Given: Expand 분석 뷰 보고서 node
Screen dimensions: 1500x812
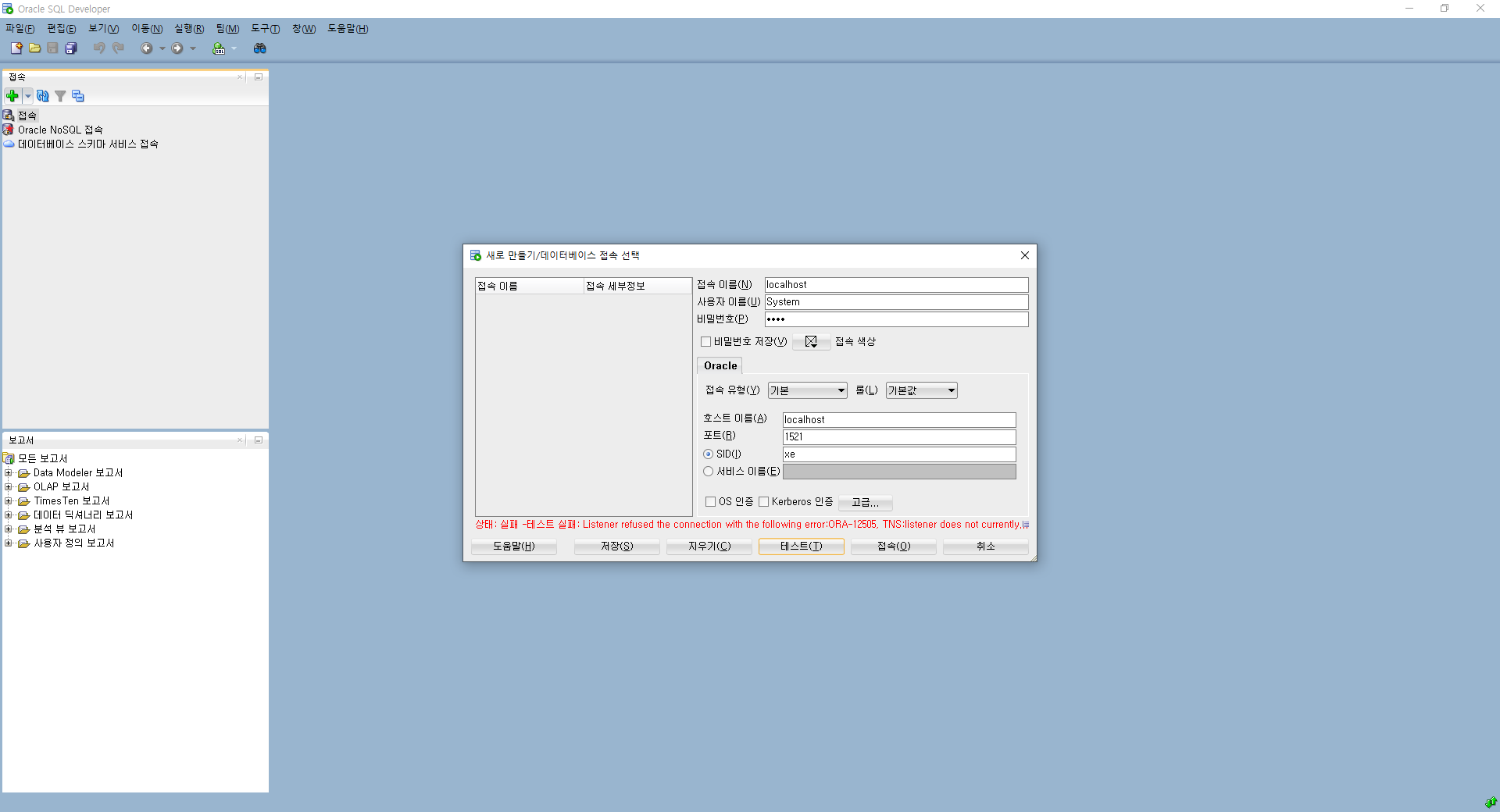Looking at the screenshot, I should coord(8,529).
